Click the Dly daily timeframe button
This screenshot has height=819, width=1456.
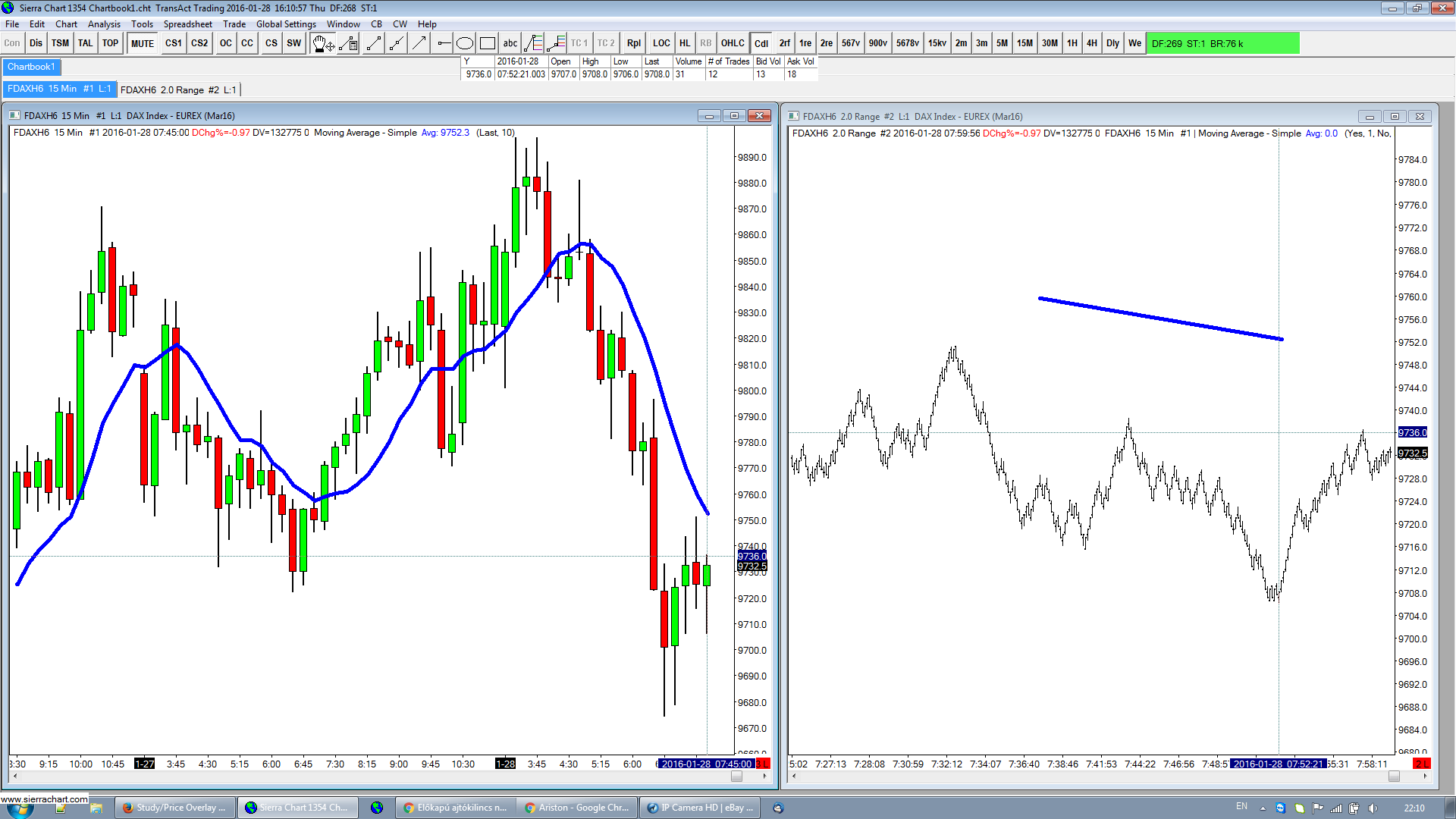coord(1112,43)
